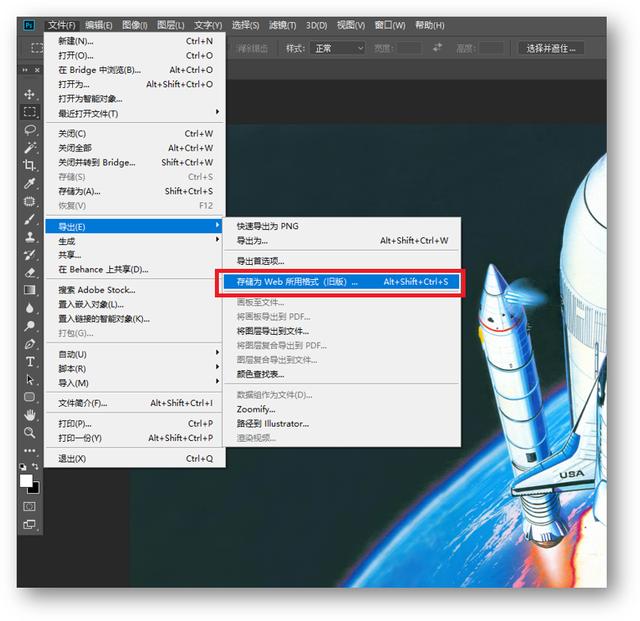Reset to default foreground/background colors
The height and width of the screenshot is (621, 640).
23,467
